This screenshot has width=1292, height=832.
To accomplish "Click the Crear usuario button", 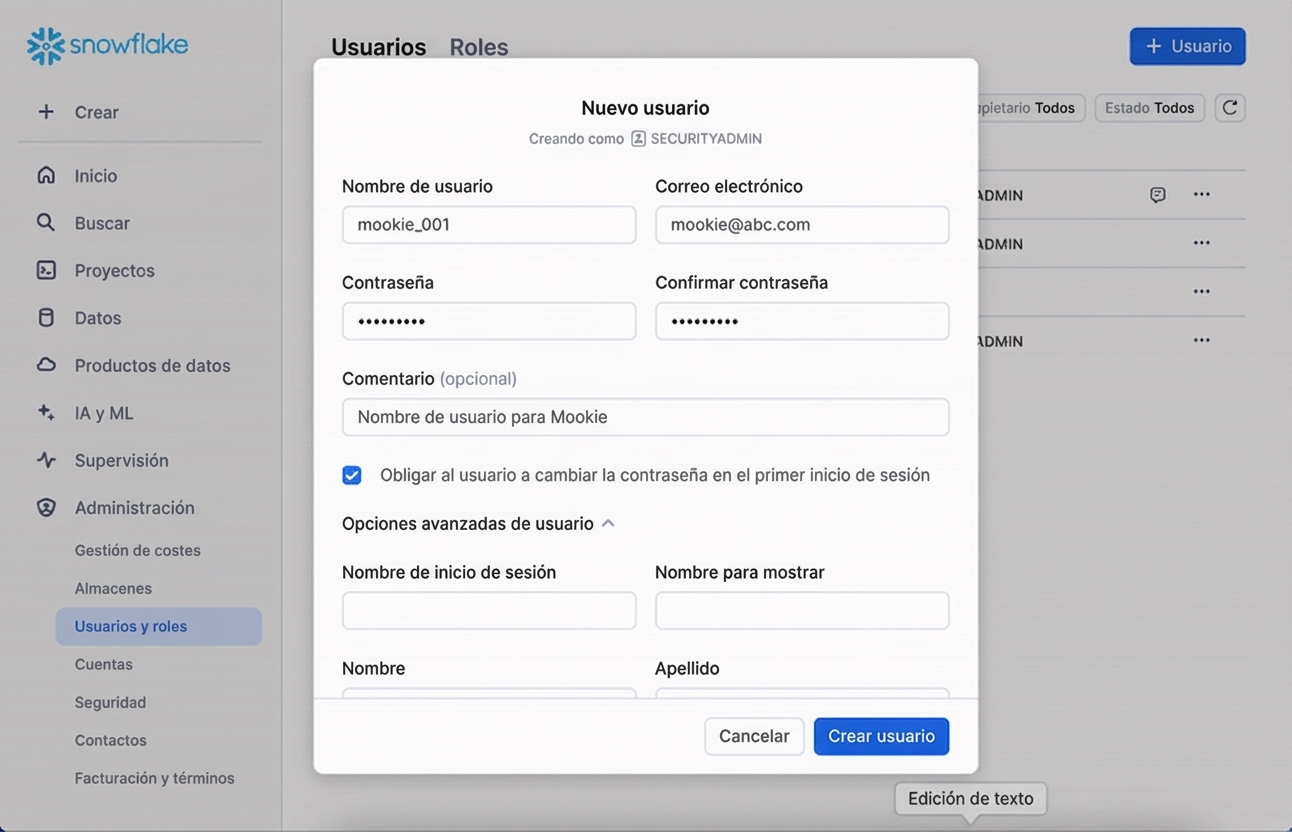I will 881,736.
